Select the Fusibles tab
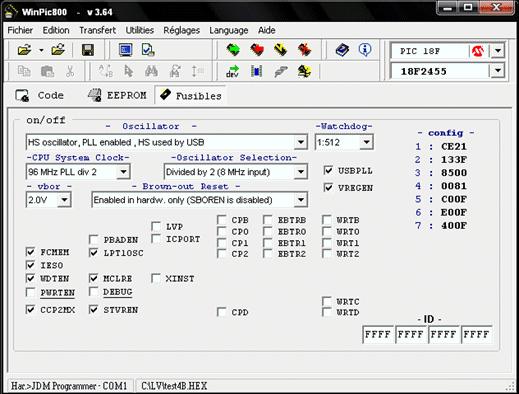This screenshot has height=394, width=519. click(191, 96)
